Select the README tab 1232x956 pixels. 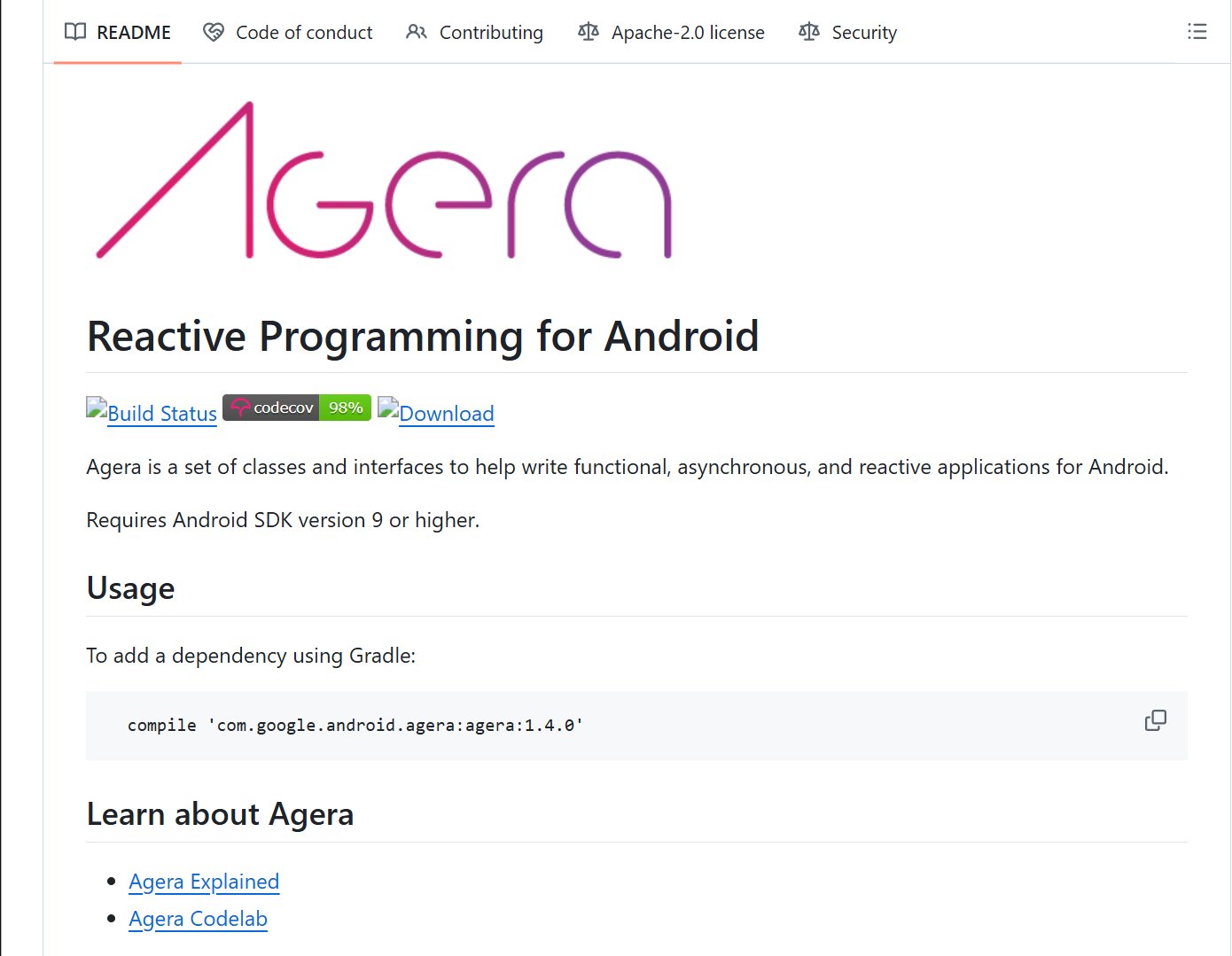(x=133, y=32)
